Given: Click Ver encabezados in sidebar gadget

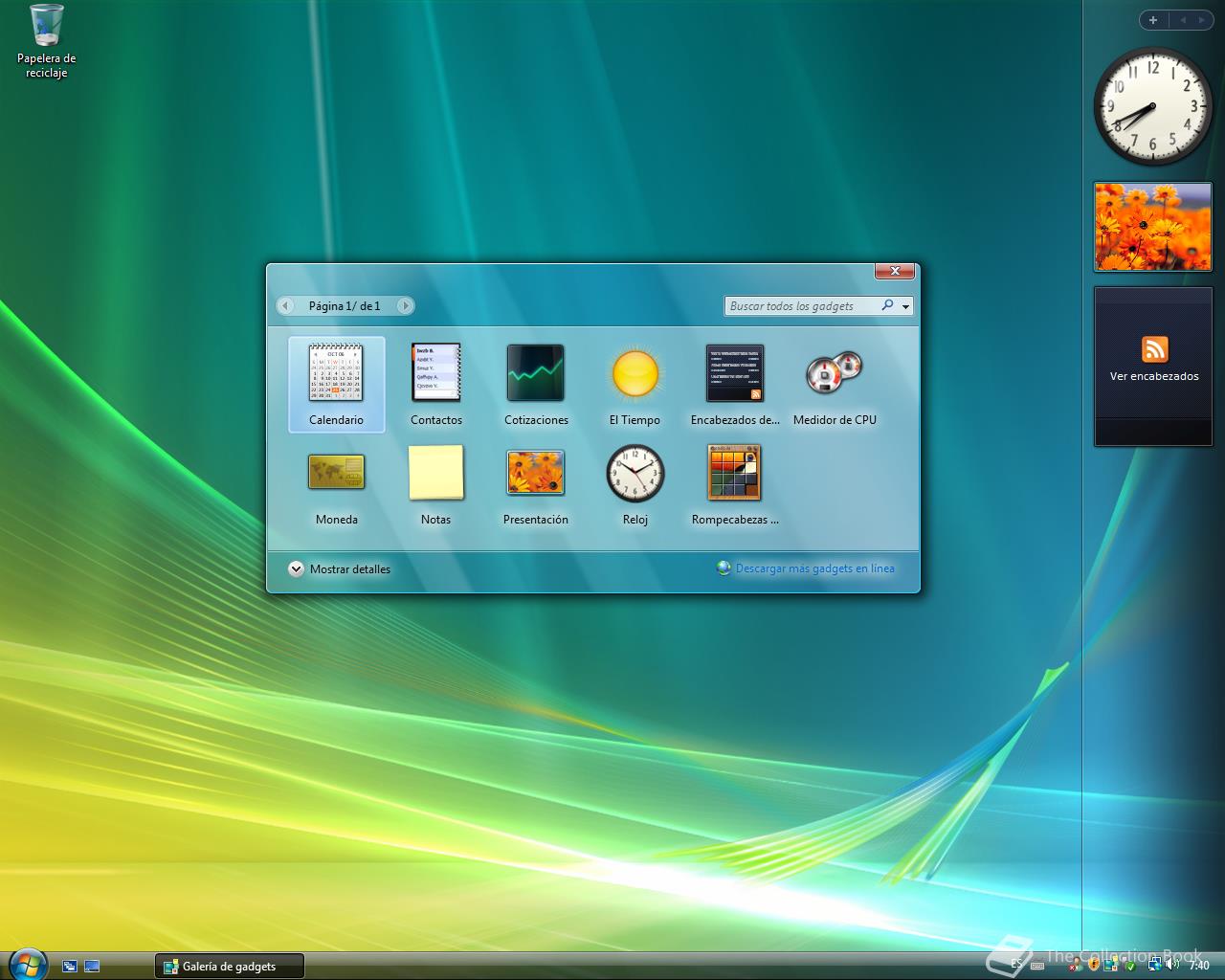Looking at the screenshot, I should tap(1154, 376).
